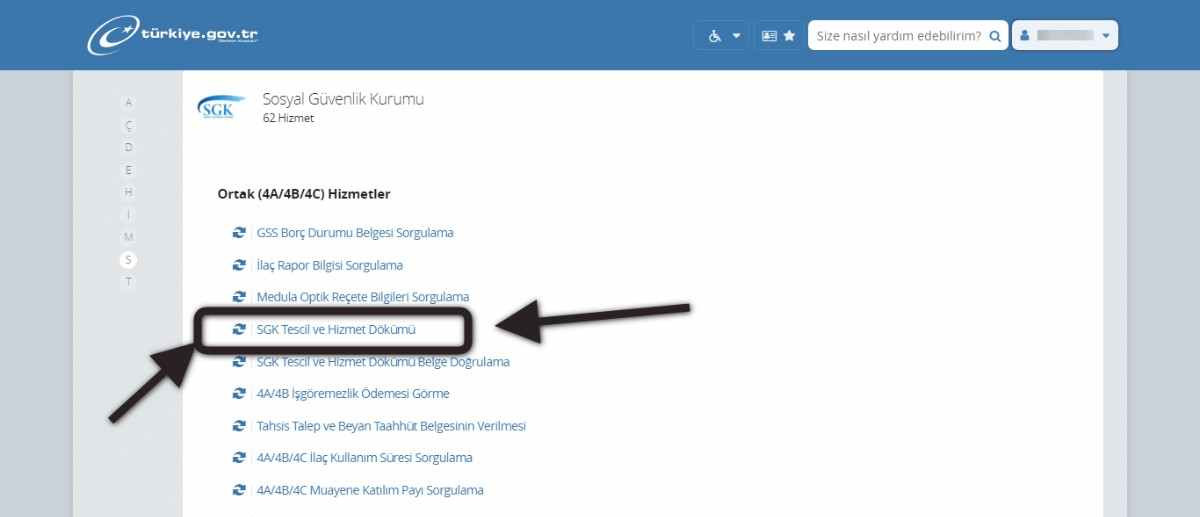This screenshot has height=517, width=1200.
Task: Open İlaç Rapor Bilgisi Sorgulama
Action: coord(330,265)
